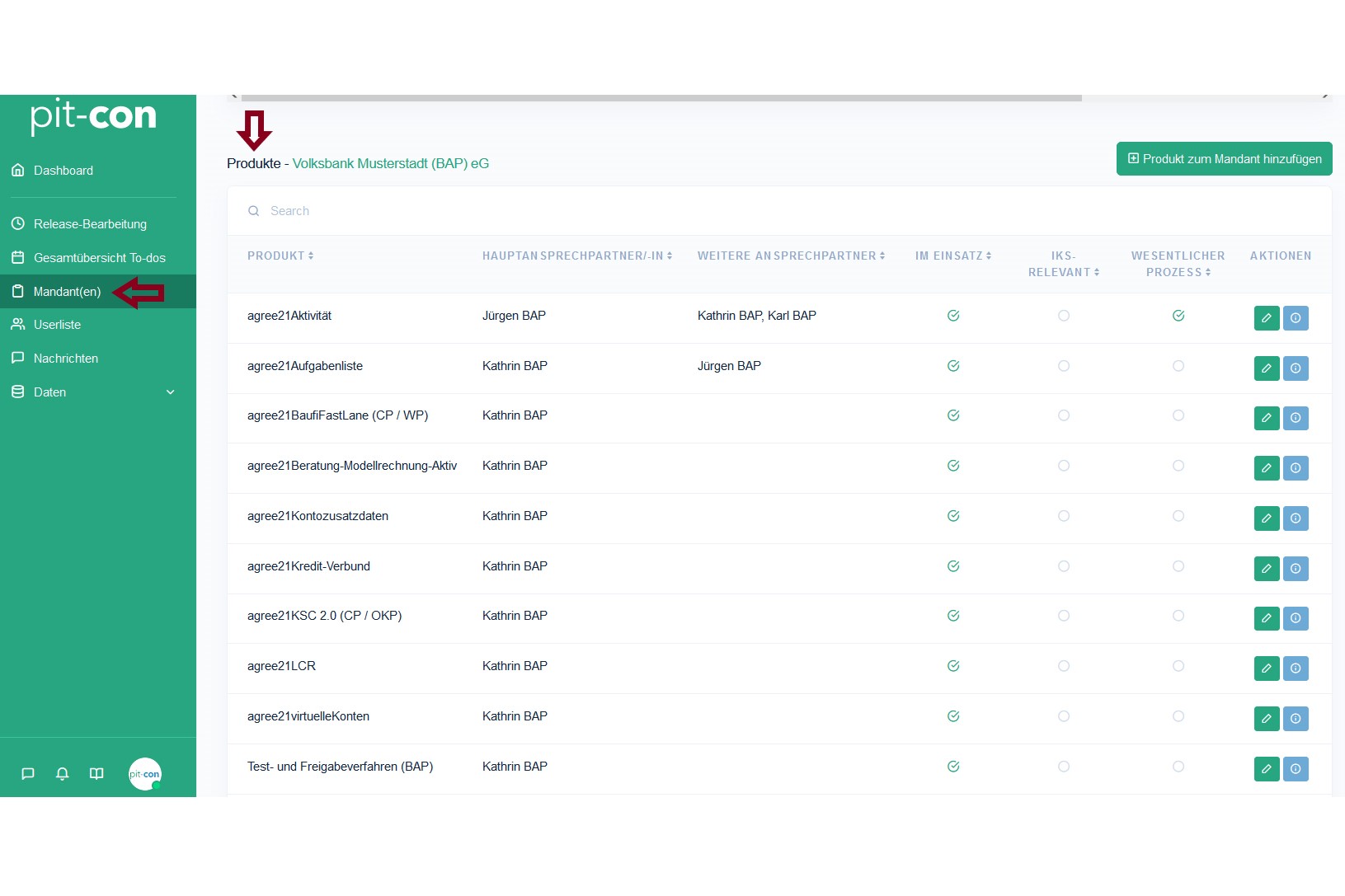Focus the Search input field
The image size is (1345, 896).
(779, 211)
